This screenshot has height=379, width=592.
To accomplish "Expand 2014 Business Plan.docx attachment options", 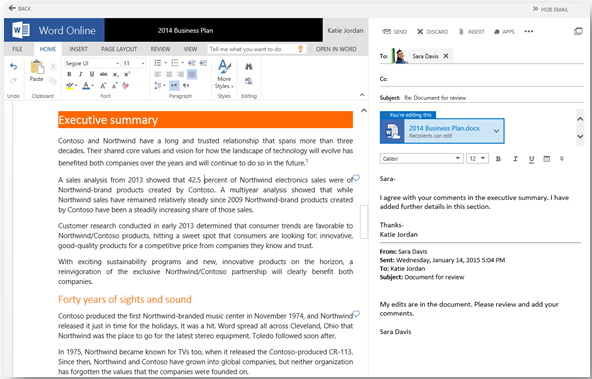I will click(x=496, y=131).
